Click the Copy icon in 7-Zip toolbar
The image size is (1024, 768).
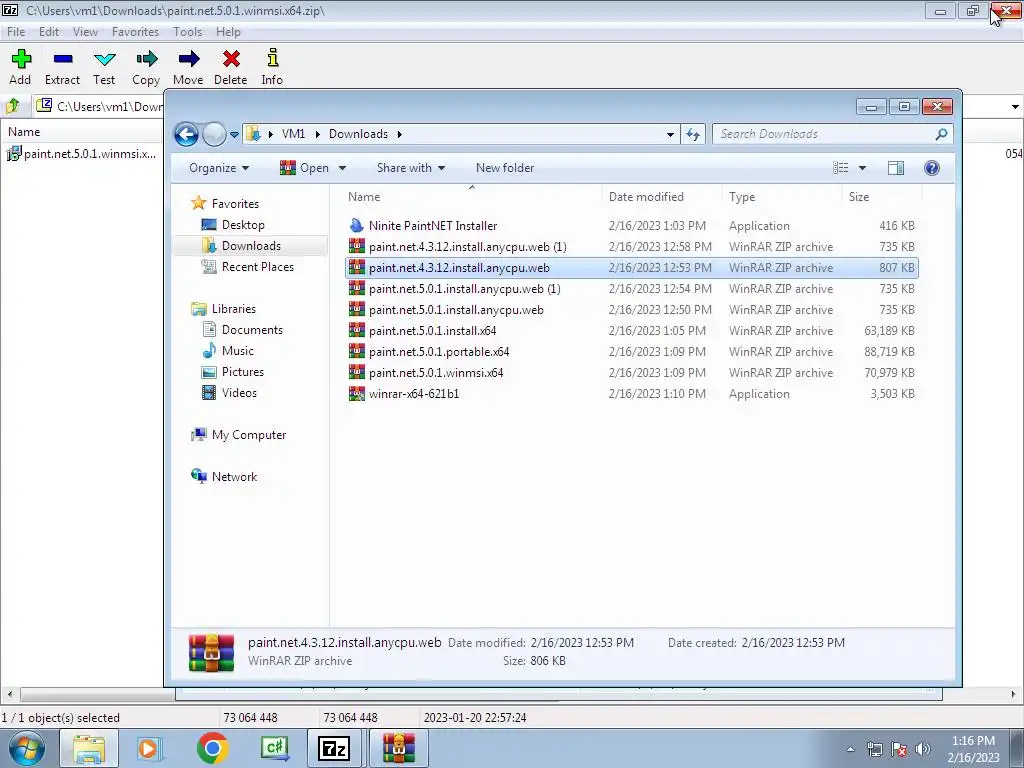[146, 67]
